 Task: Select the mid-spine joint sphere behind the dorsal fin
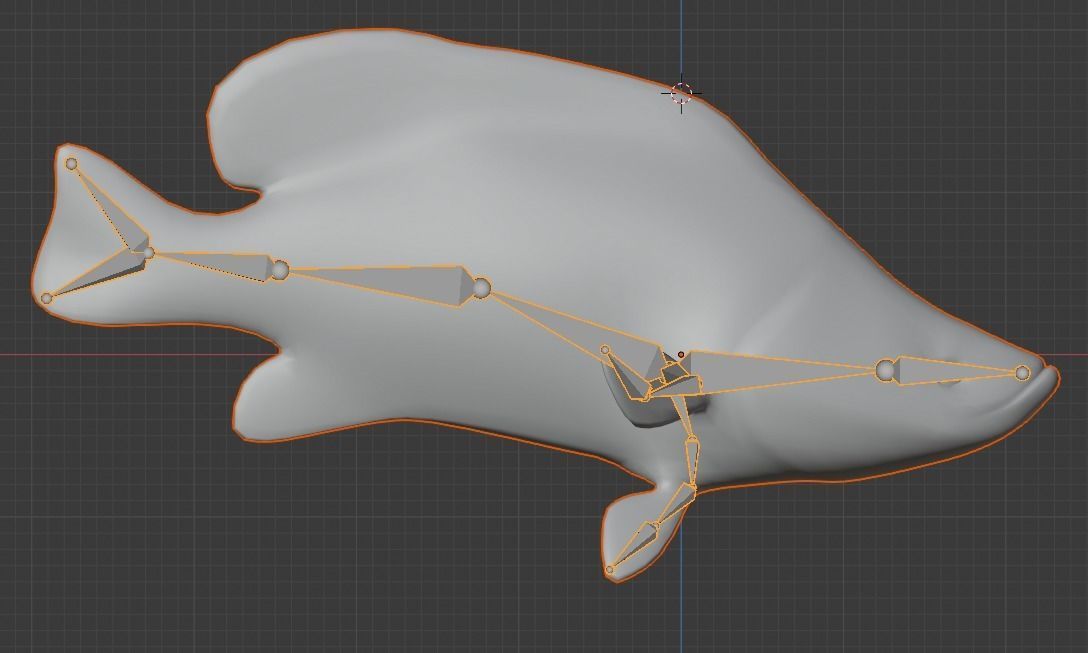coord(482,287)
